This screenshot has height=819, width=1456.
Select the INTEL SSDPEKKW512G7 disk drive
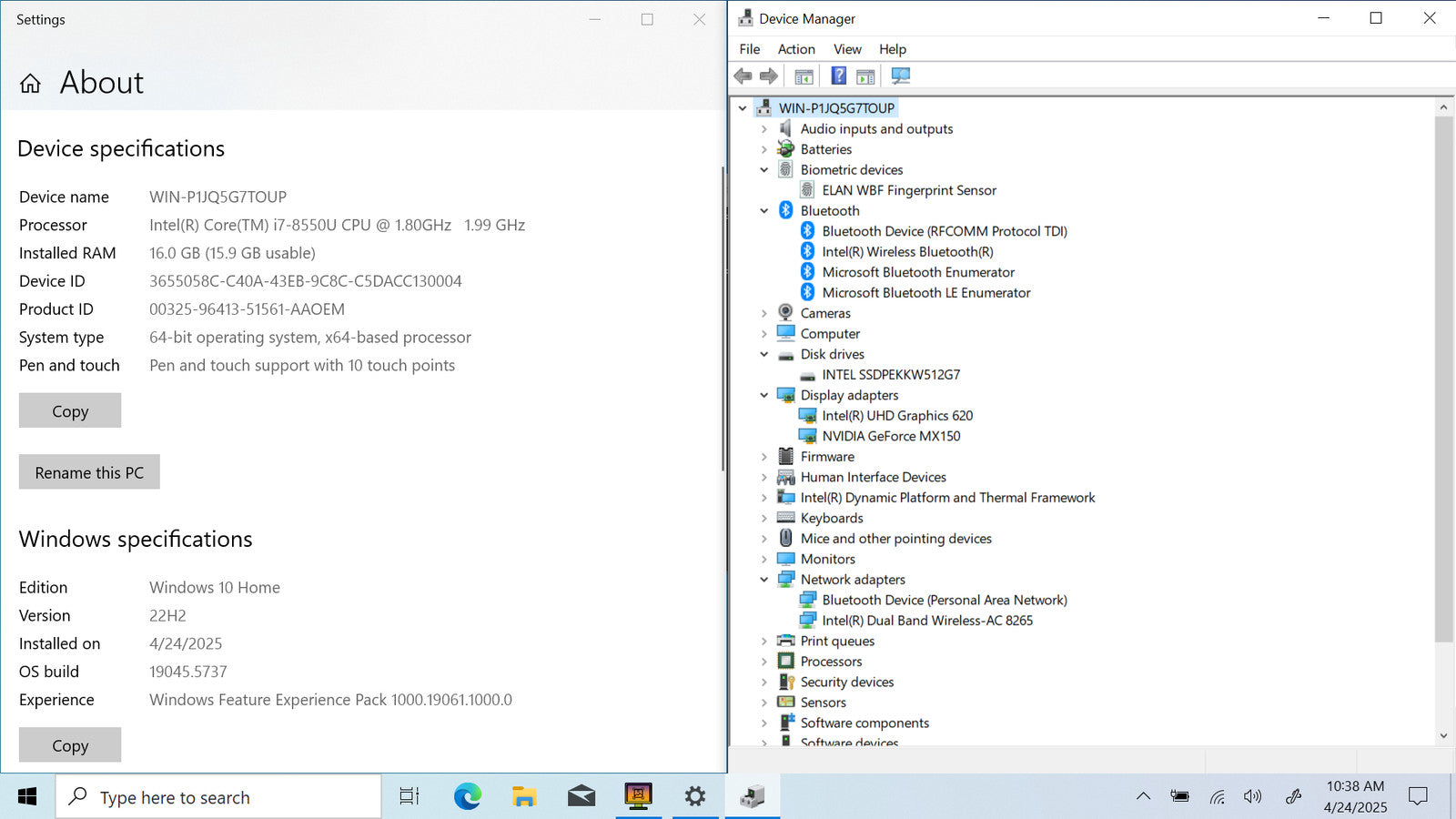click(891, 375)
